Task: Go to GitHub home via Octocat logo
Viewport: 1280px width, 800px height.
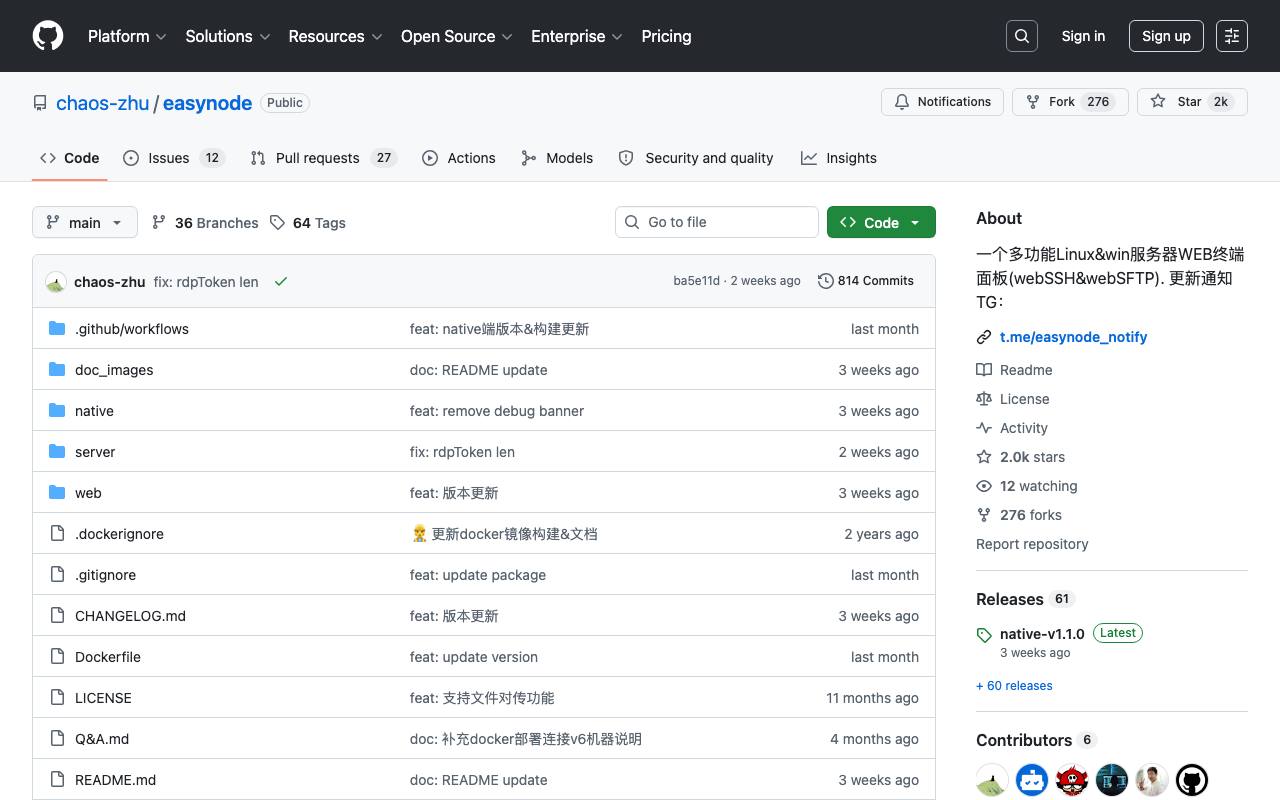Action: point(48,36)
